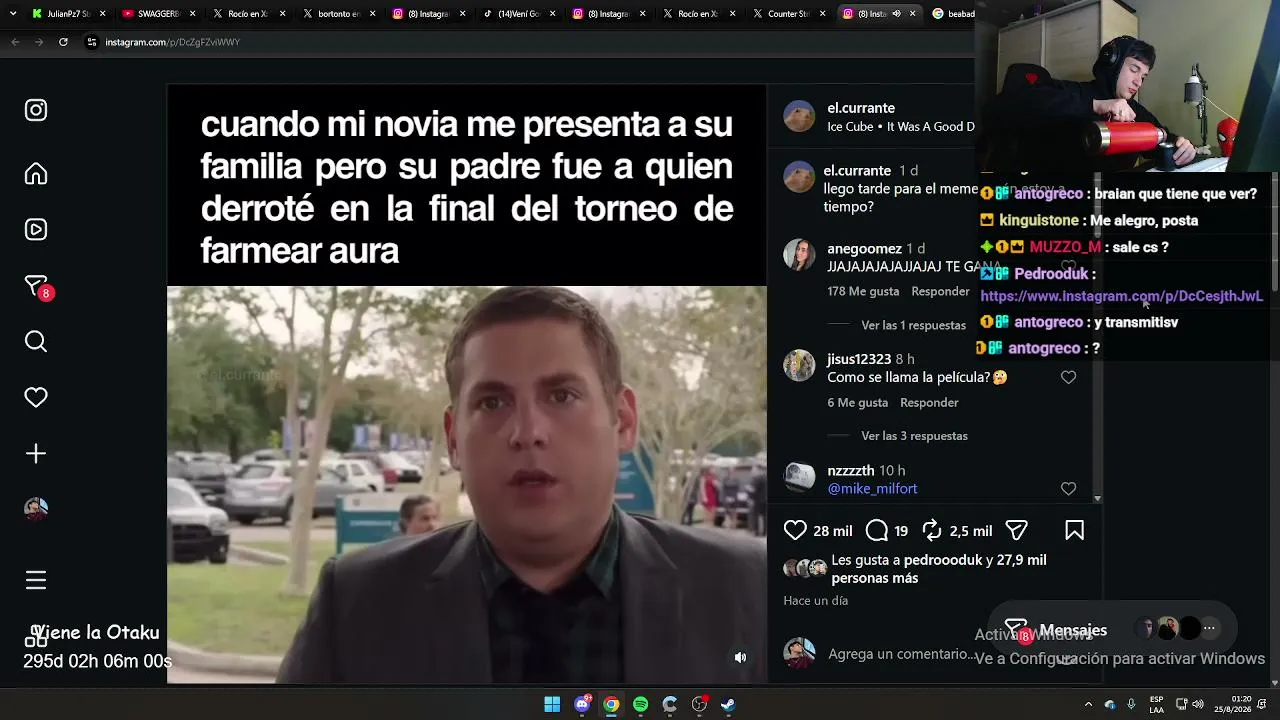The width and height of the screenshot is (1280, 720).
Task: Click the browser forward arrow
Action: click(39, 42)
